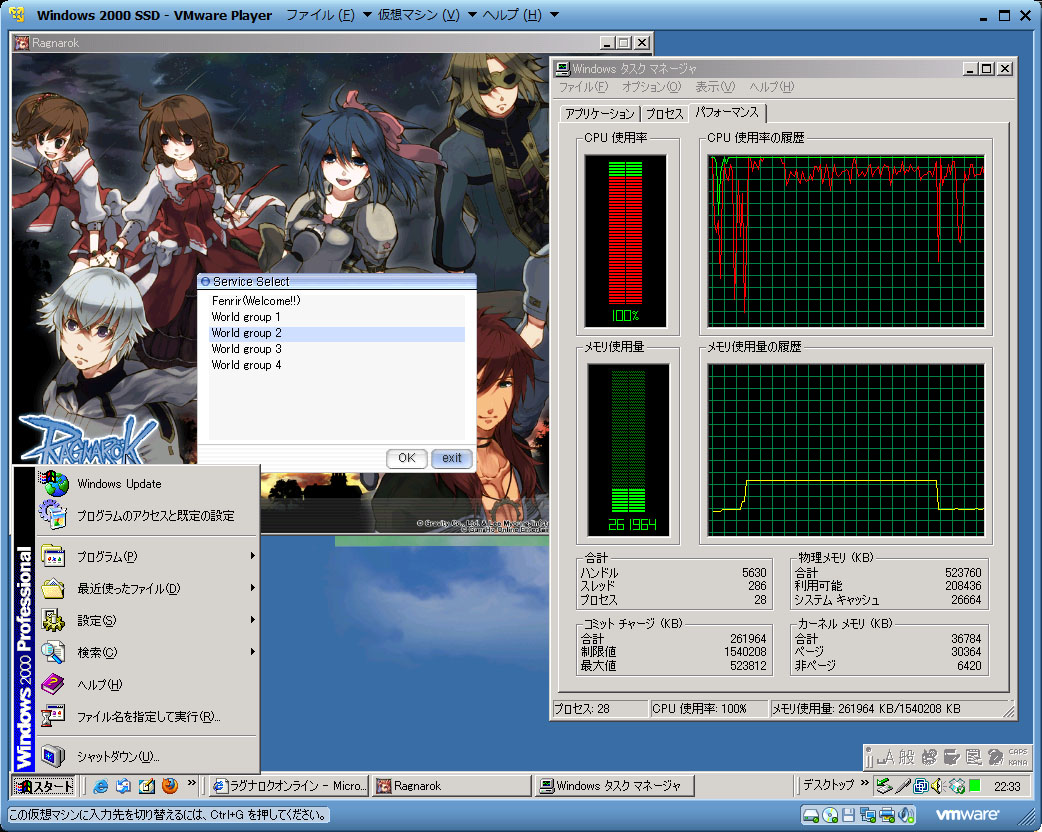Click OK in Service Select dialog
Viewport: 1042px width, 832px height.
pyautogui.click(x=407, y=458)
